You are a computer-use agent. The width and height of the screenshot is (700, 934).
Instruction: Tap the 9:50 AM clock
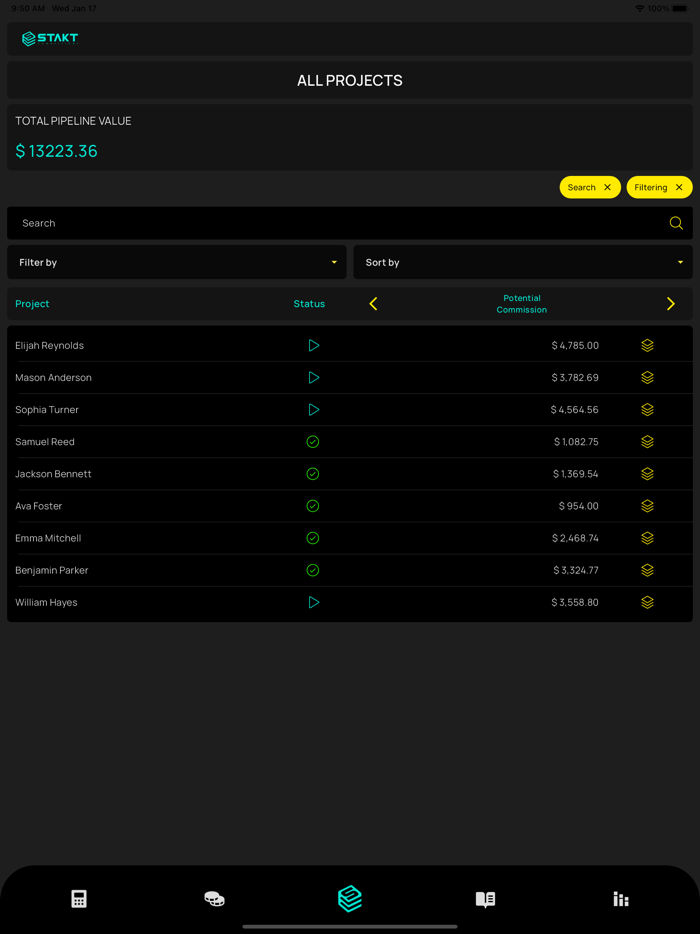(28, 8)
